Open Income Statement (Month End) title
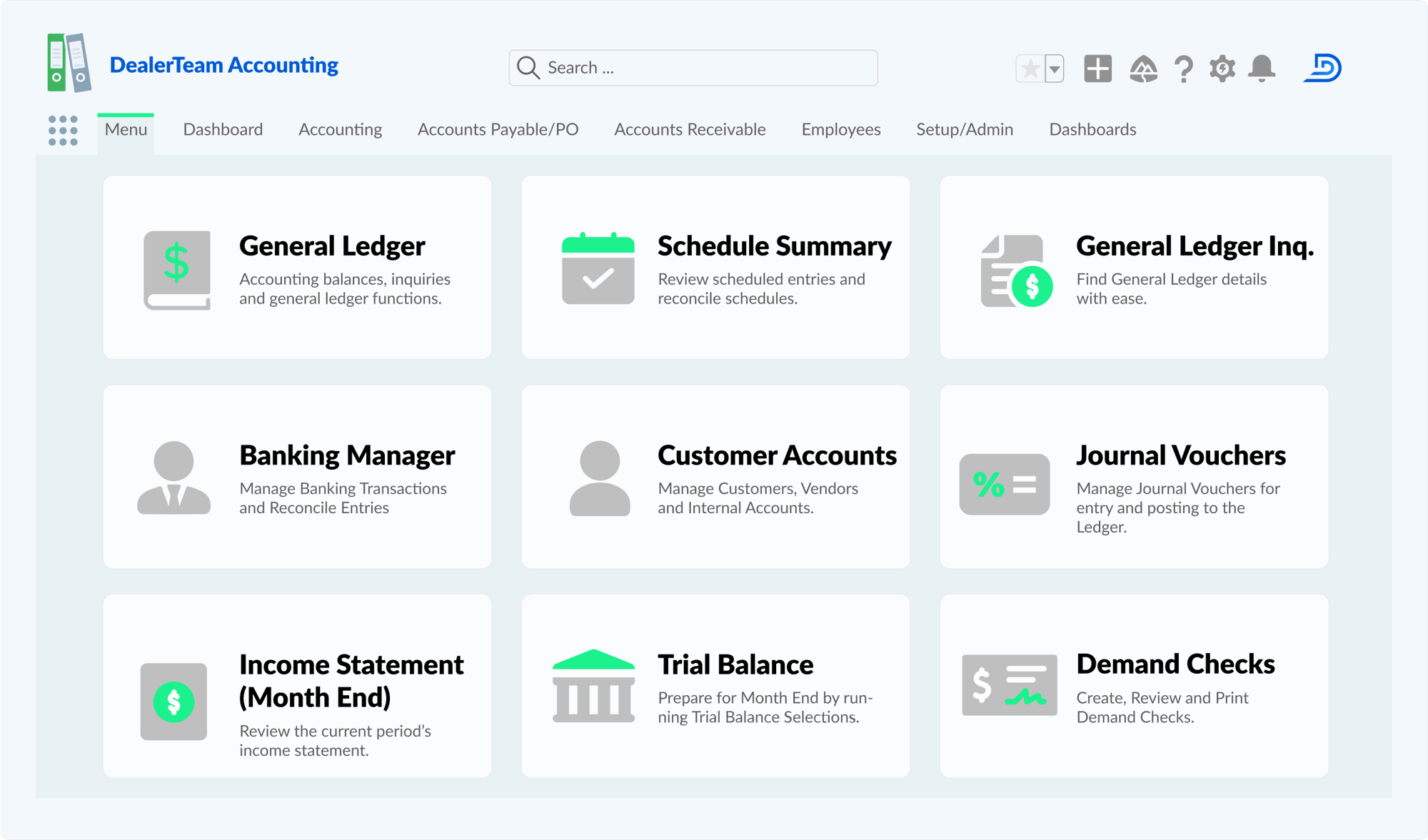This screenshot has height=840, width=1428. pyautogui.click(x=351, y=681)
